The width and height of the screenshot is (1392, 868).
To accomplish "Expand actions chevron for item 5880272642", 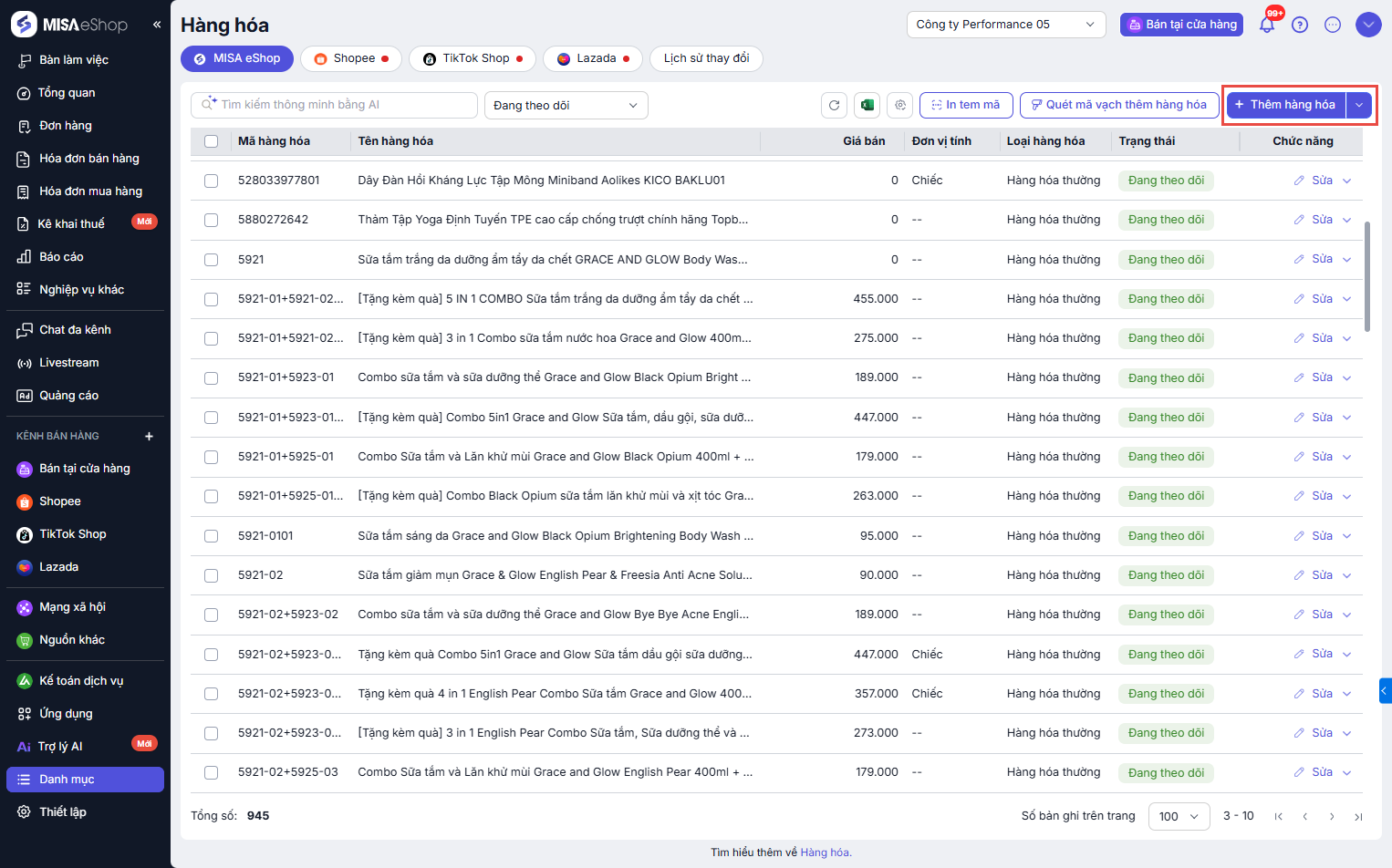I will click(x=1347, y=220).
